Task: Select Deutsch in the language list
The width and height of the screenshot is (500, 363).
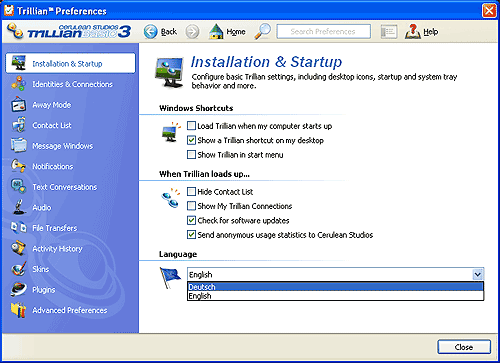Action: 335,287
